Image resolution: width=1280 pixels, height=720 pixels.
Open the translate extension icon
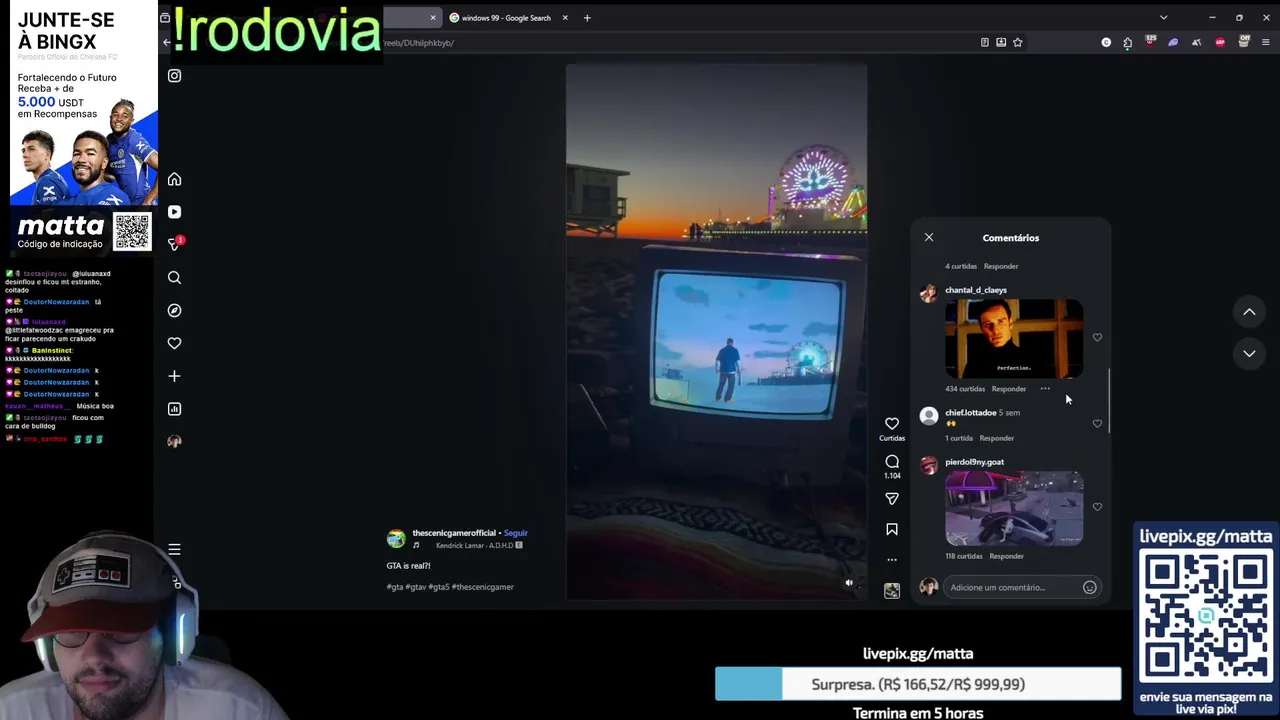1197,42
